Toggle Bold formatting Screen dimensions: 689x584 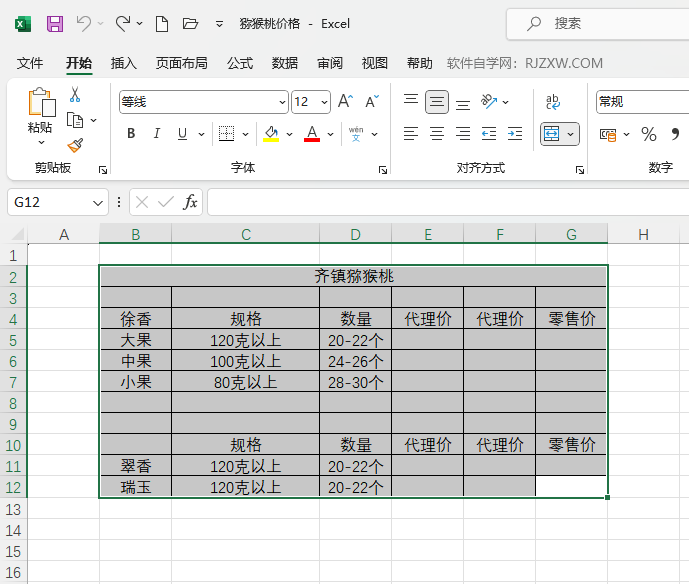click(131, 134)
